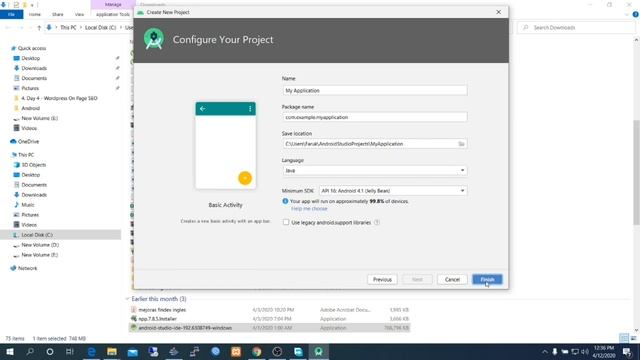Click Local Disk (C:) in the address breadcrumb

(100, 27)
